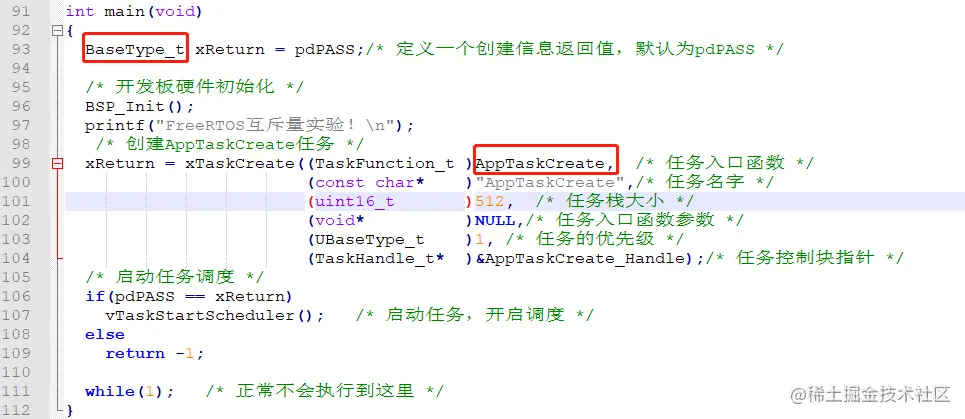Click line number 107 in the gutter

[x=16, y=315]
